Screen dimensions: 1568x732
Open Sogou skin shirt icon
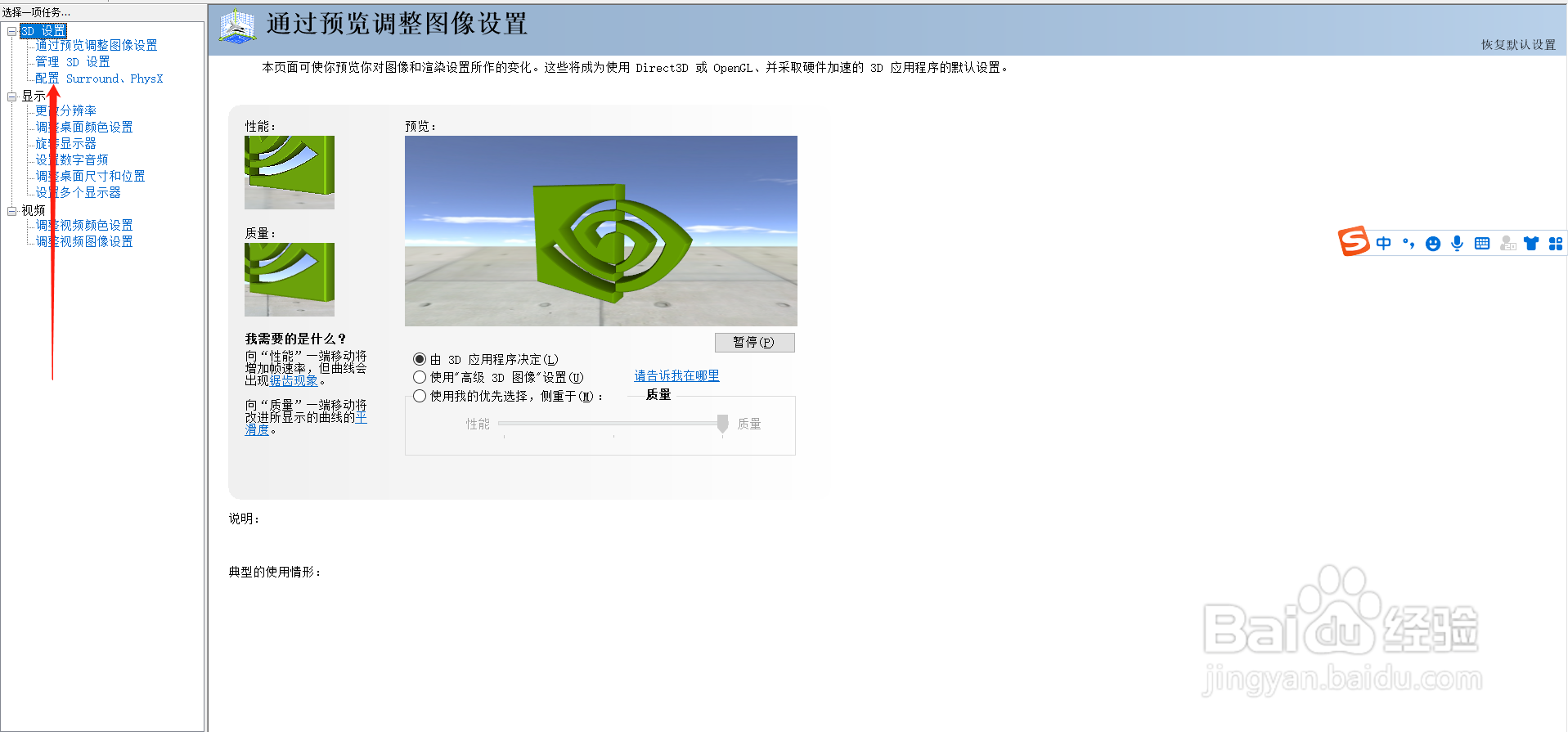point(1531,244)
